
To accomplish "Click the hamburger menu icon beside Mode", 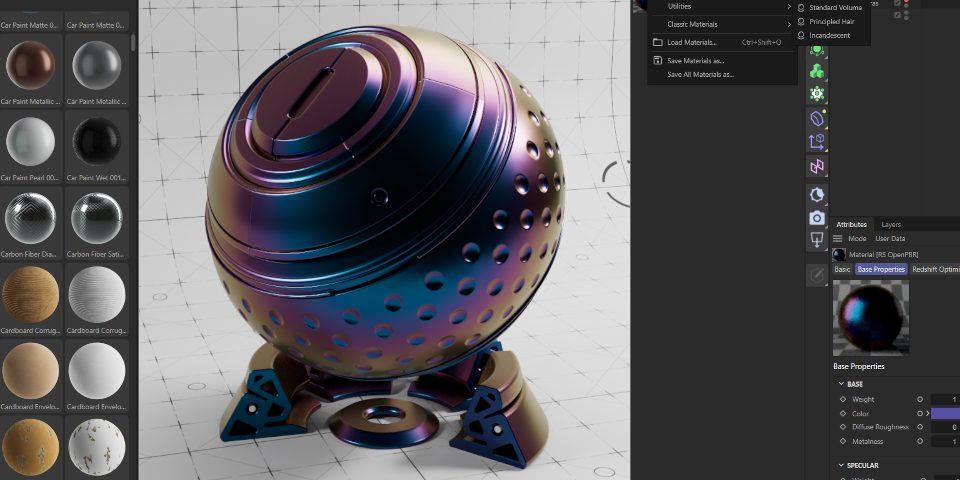I will [838, 239].
